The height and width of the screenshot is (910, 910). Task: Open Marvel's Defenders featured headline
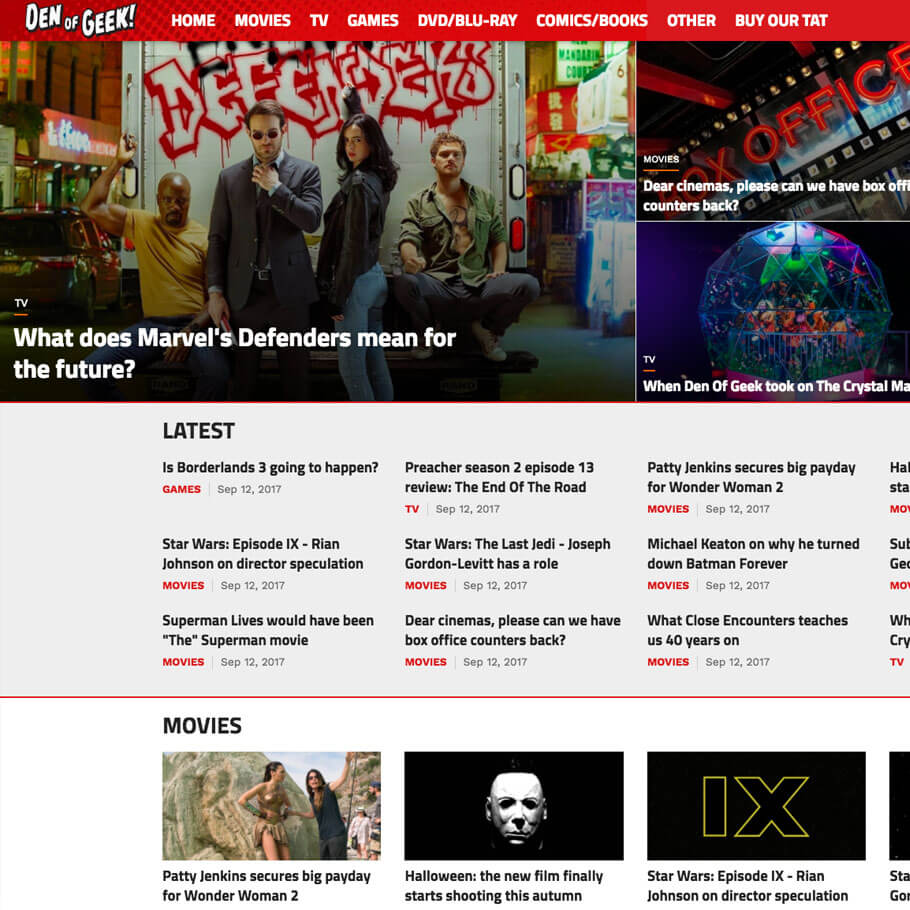[234, 353]
